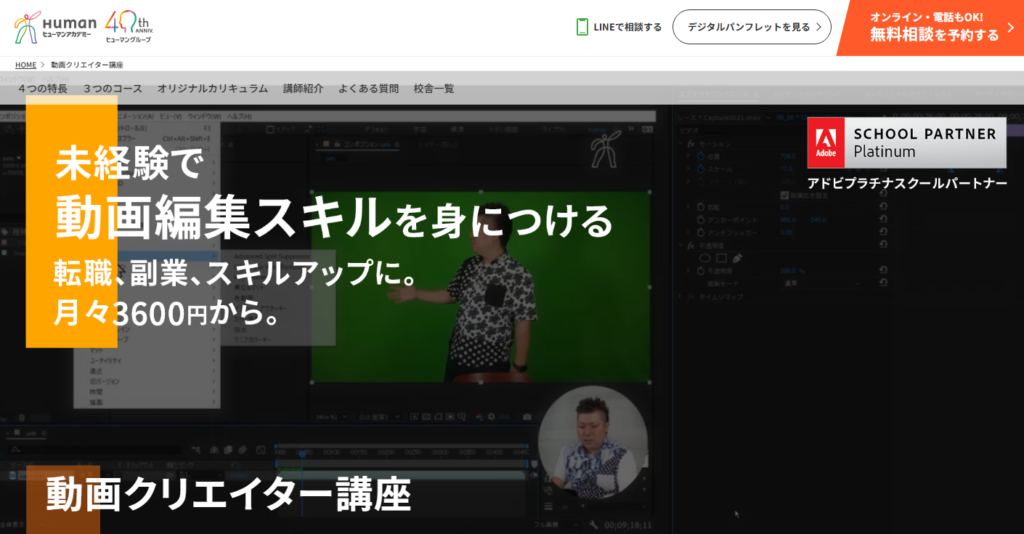The width and height of the screenshot is (1024, 534).
Task: Select the pen mask tool under opacity
Action: [x=738, y=258]
